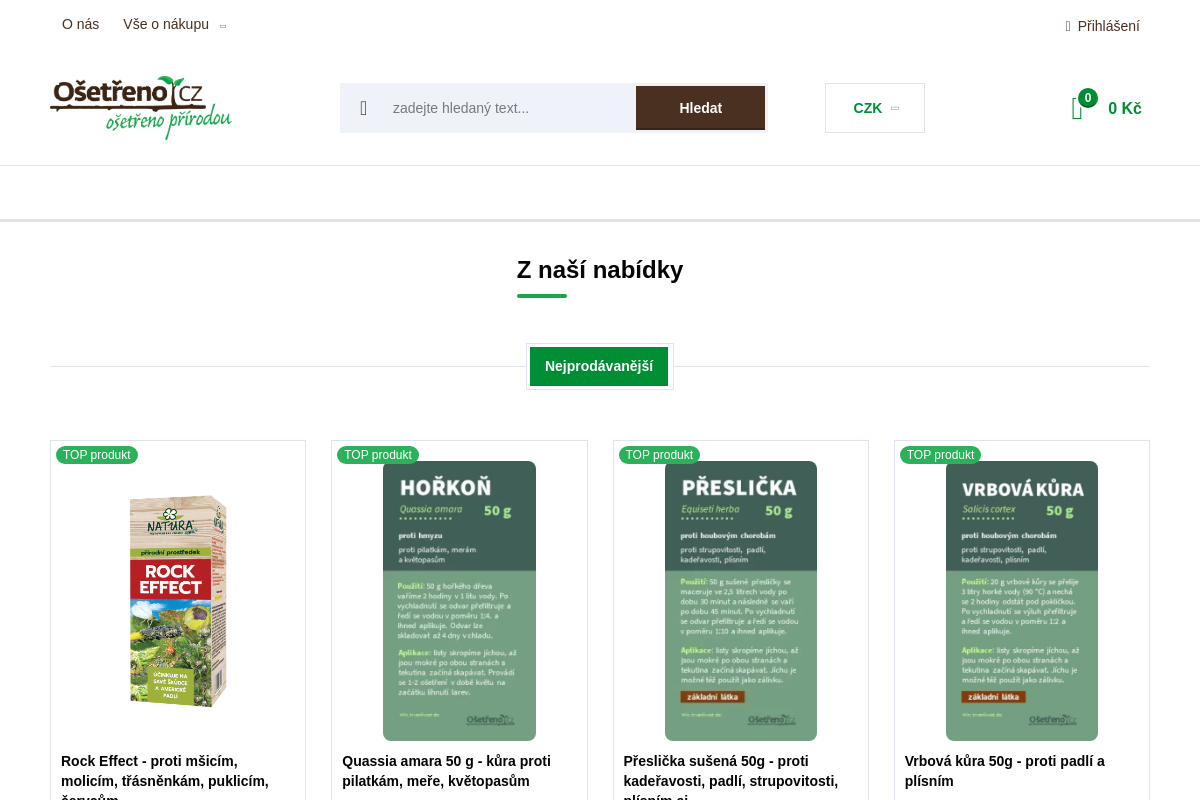Open Rock Effect product image

[x=178, y=601]
